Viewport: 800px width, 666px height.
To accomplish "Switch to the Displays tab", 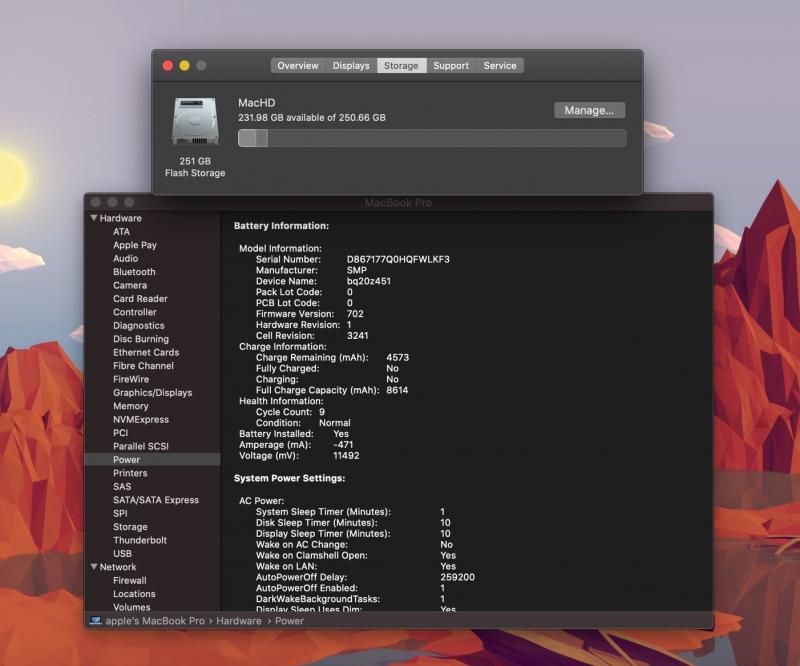I will tap(351, 65).
